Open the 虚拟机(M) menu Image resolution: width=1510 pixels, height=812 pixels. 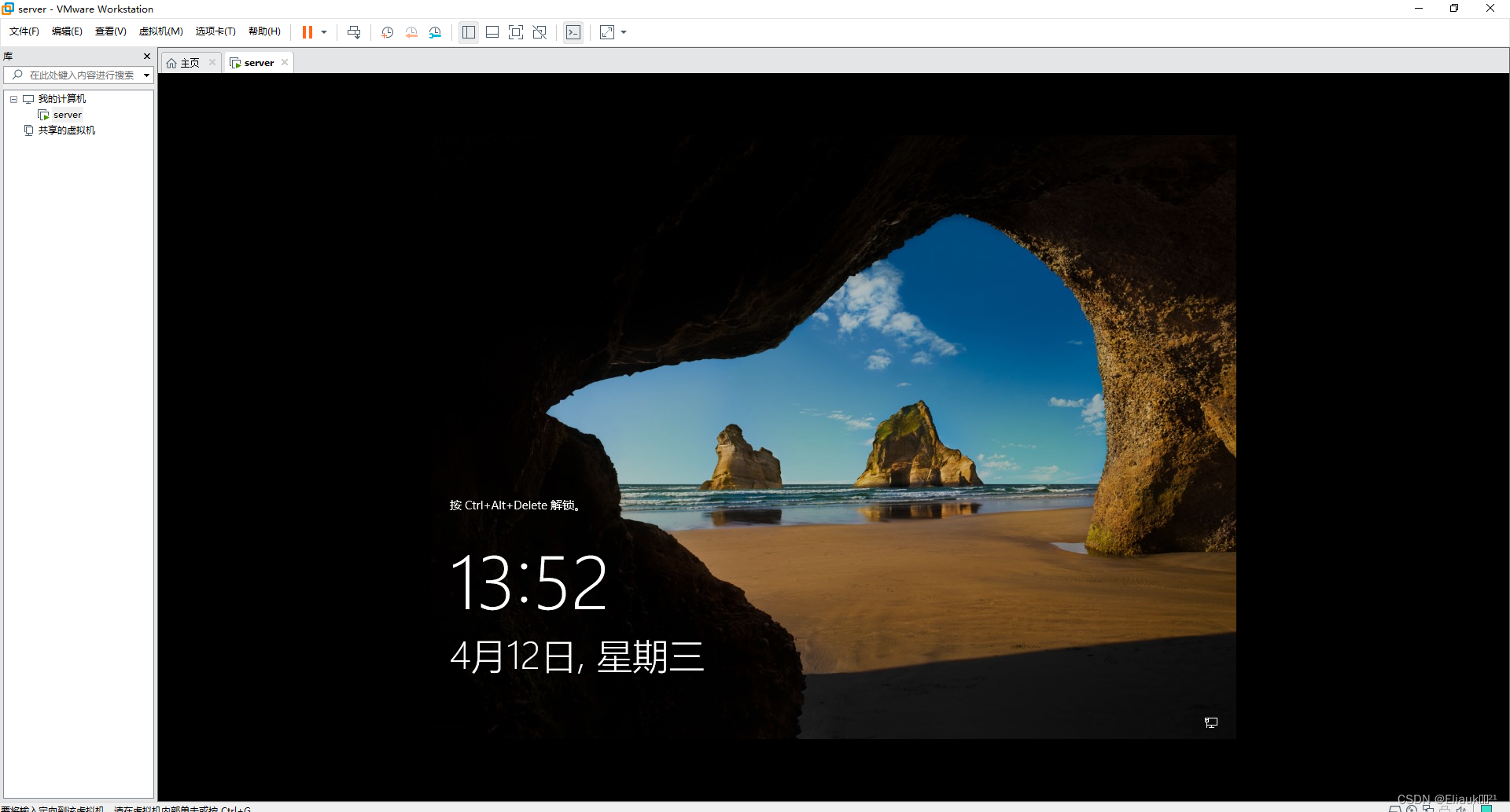click(x=161, y=31)
